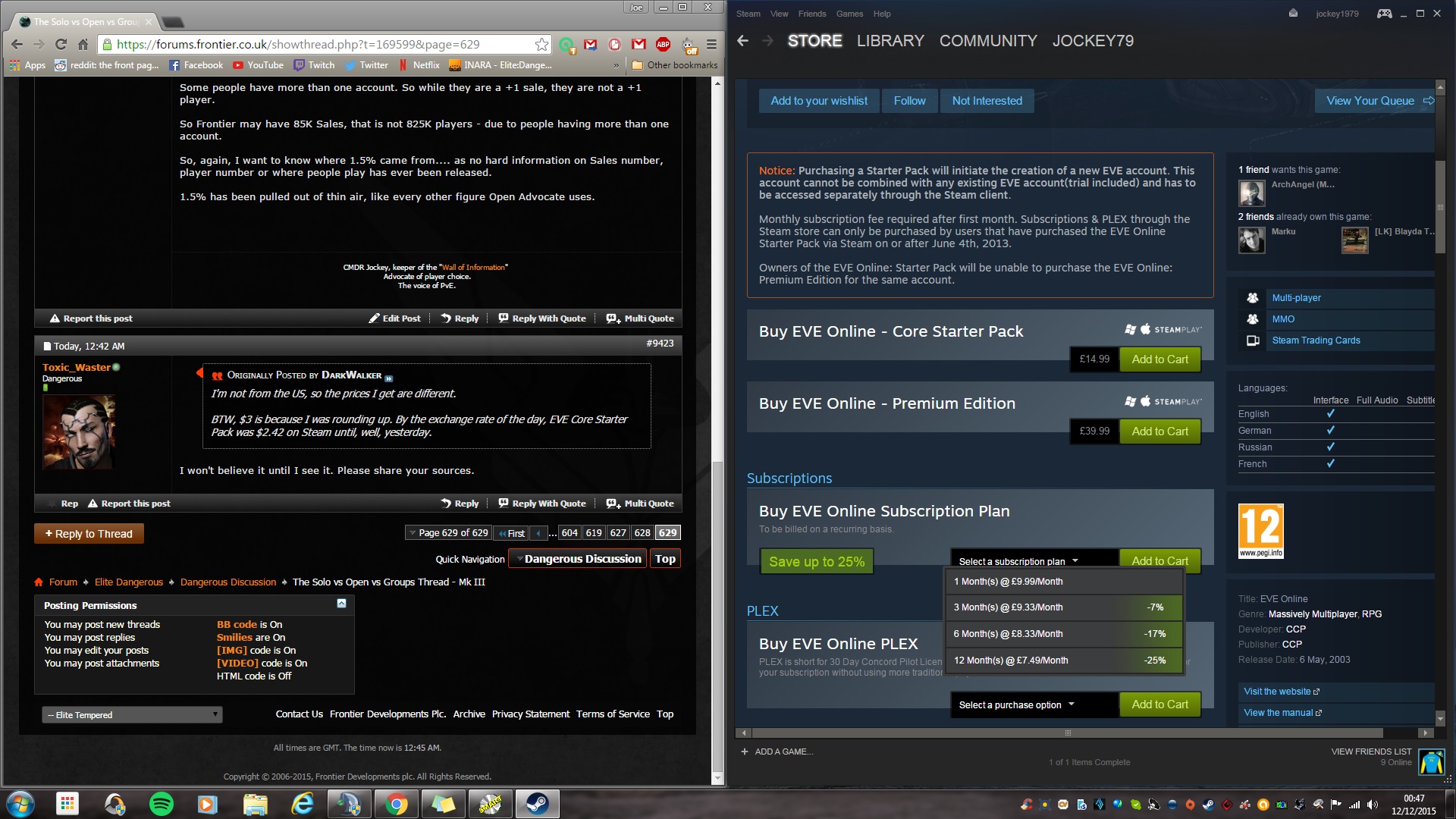Add Core Starter Pack to cart

point(1159,359)
